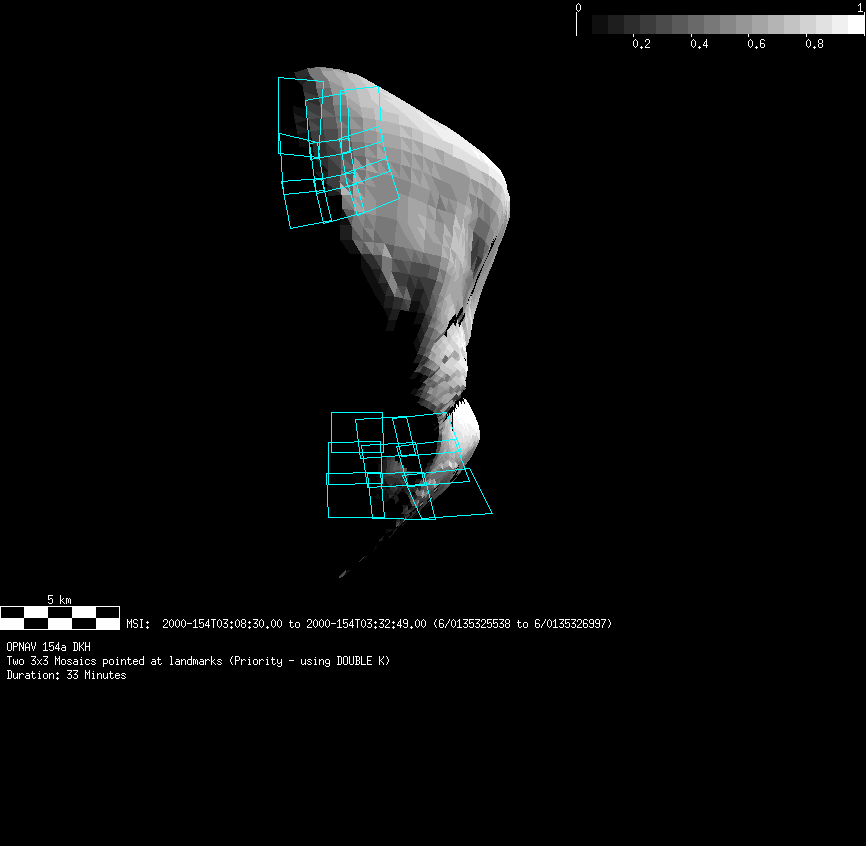The height and width of the screenshot is (846, 866).
Task: Click the "Duration: 33 Minutes" text
Action: 66,675
